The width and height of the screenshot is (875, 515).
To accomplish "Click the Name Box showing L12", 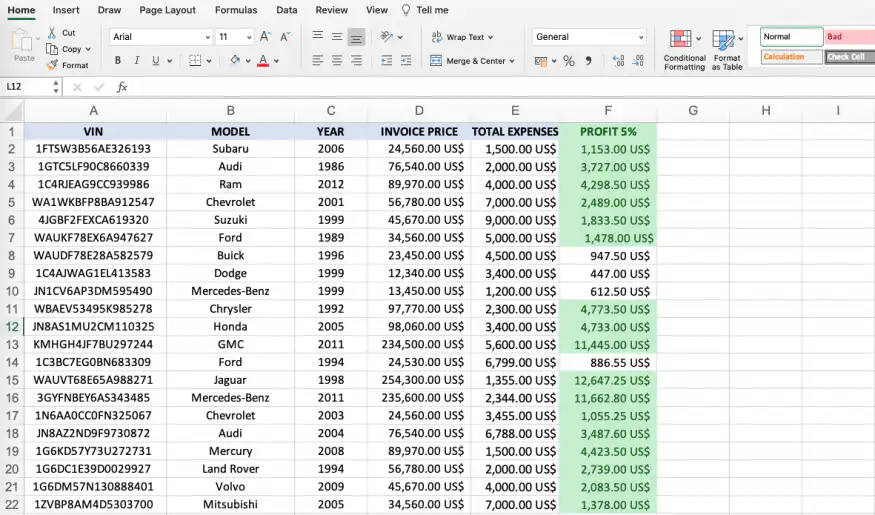I will tap(27, 86).
